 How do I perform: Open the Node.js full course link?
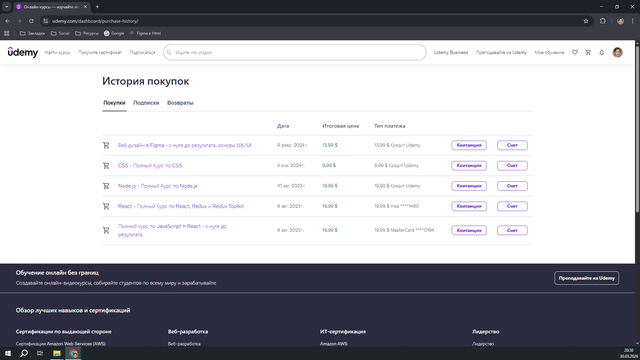click(x=158, y=186)
